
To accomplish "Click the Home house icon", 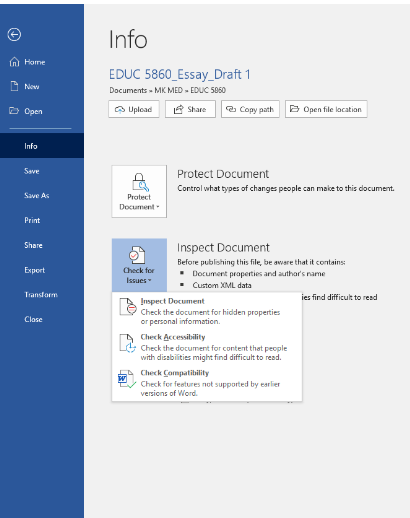I will [14, 62].
